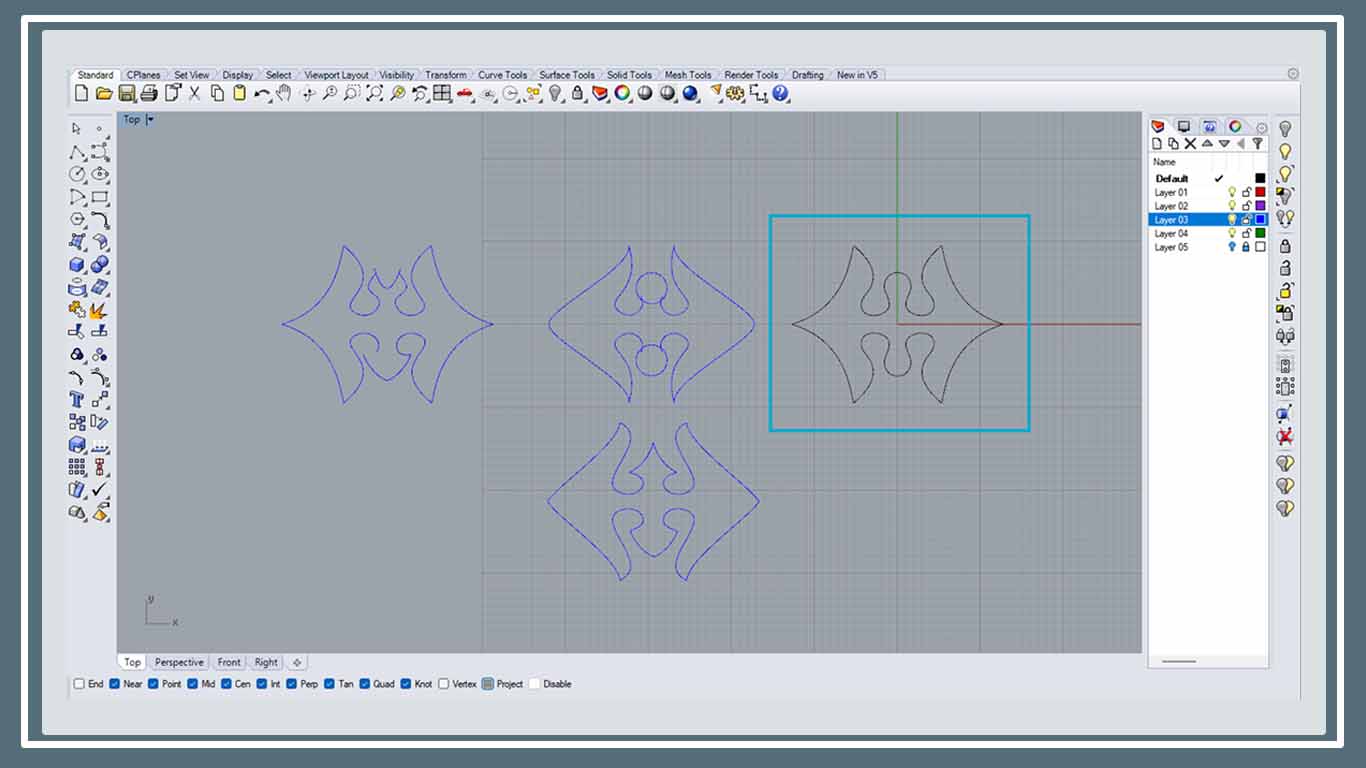Screen dimensions: 1366x768
Task: Click the Open folder icon
Action: [x=104, y=94]
